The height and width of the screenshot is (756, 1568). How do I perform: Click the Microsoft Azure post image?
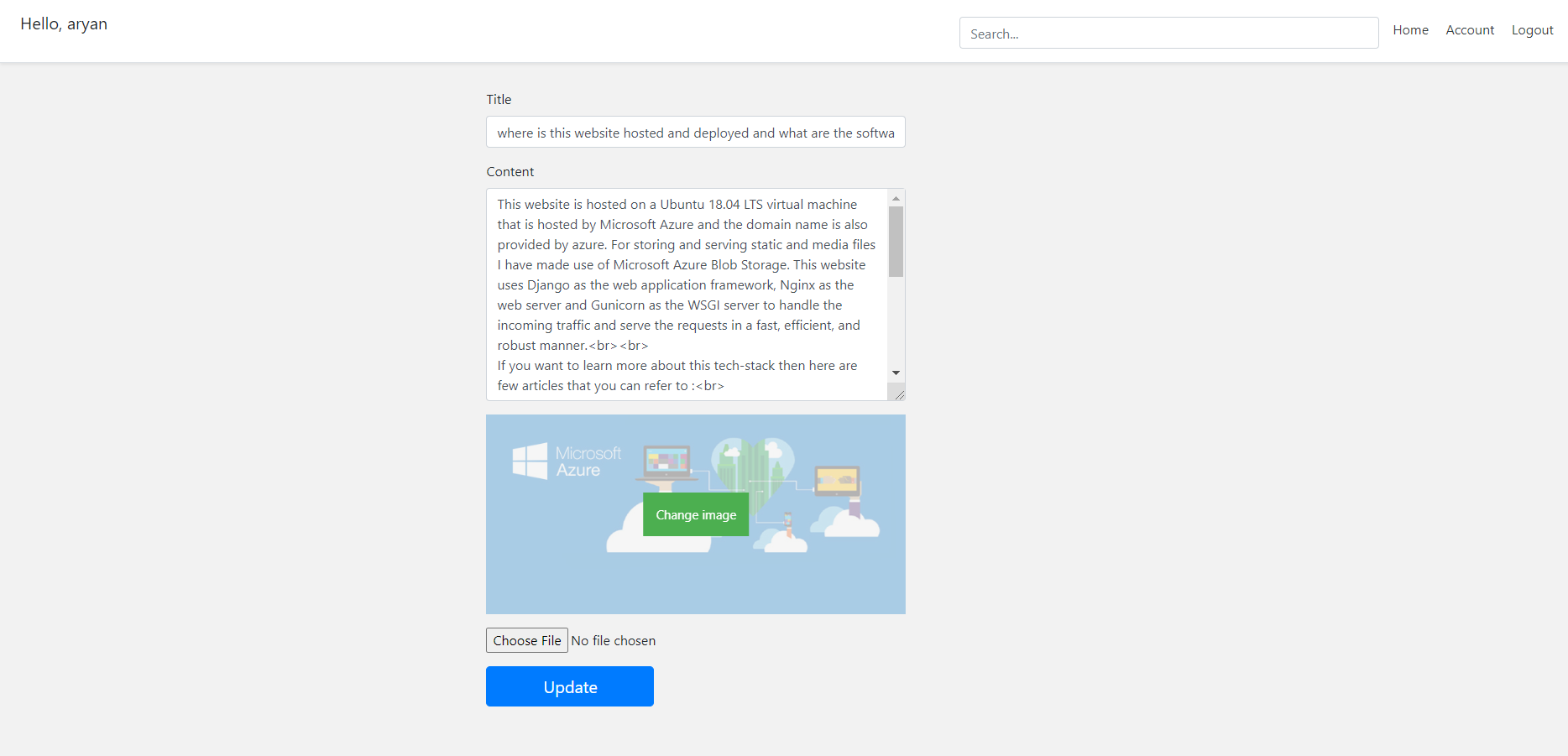695,514
